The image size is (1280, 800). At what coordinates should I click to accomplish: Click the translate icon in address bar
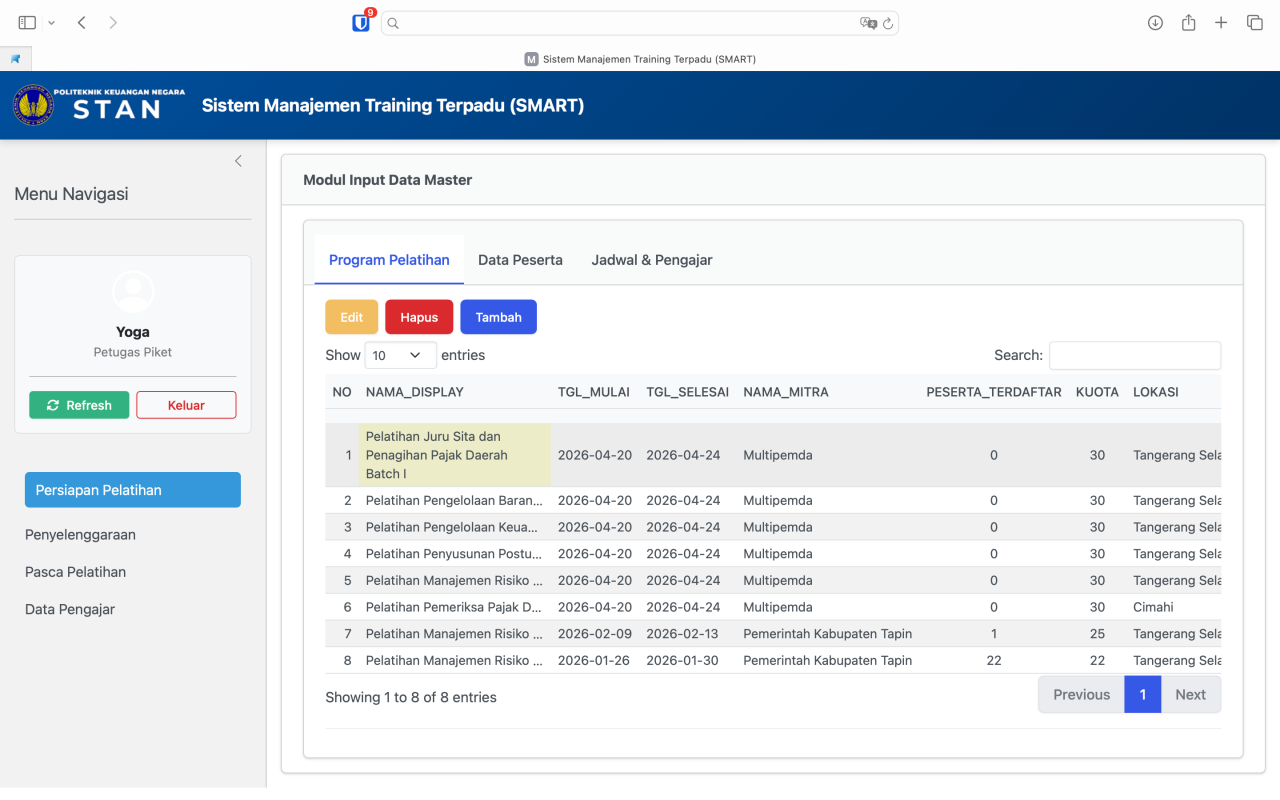867,23
